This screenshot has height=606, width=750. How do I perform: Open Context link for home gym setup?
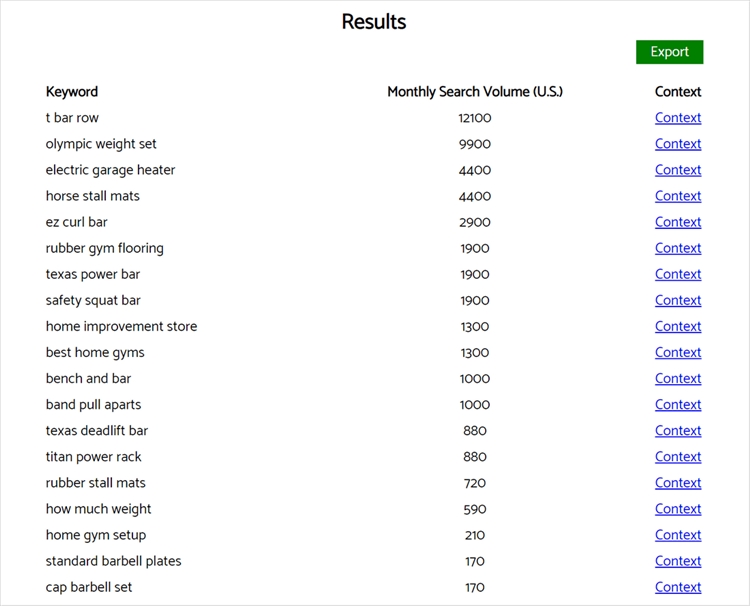click(678, 535)
